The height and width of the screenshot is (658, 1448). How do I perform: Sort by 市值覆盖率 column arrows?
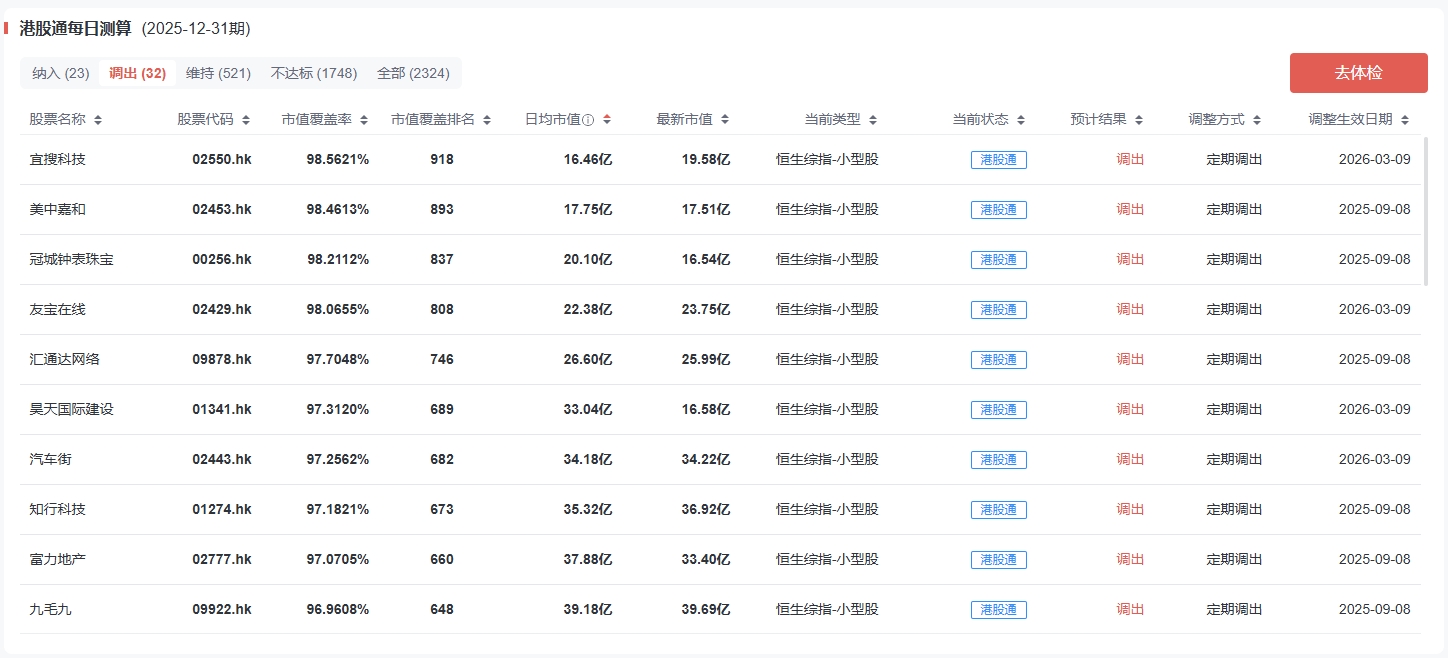point(364,120)
